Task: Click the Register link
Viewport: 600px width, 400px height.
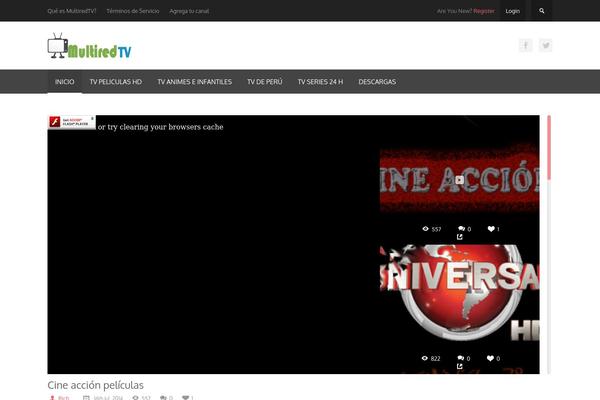Action: (484, 11)
